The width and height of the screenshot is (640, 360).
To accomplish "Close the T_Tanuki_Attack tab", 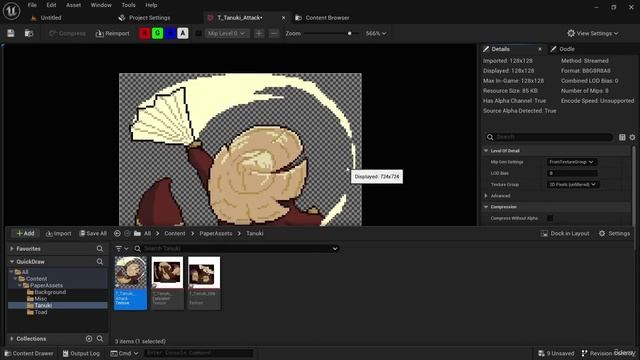I will (x=283, y=18).
